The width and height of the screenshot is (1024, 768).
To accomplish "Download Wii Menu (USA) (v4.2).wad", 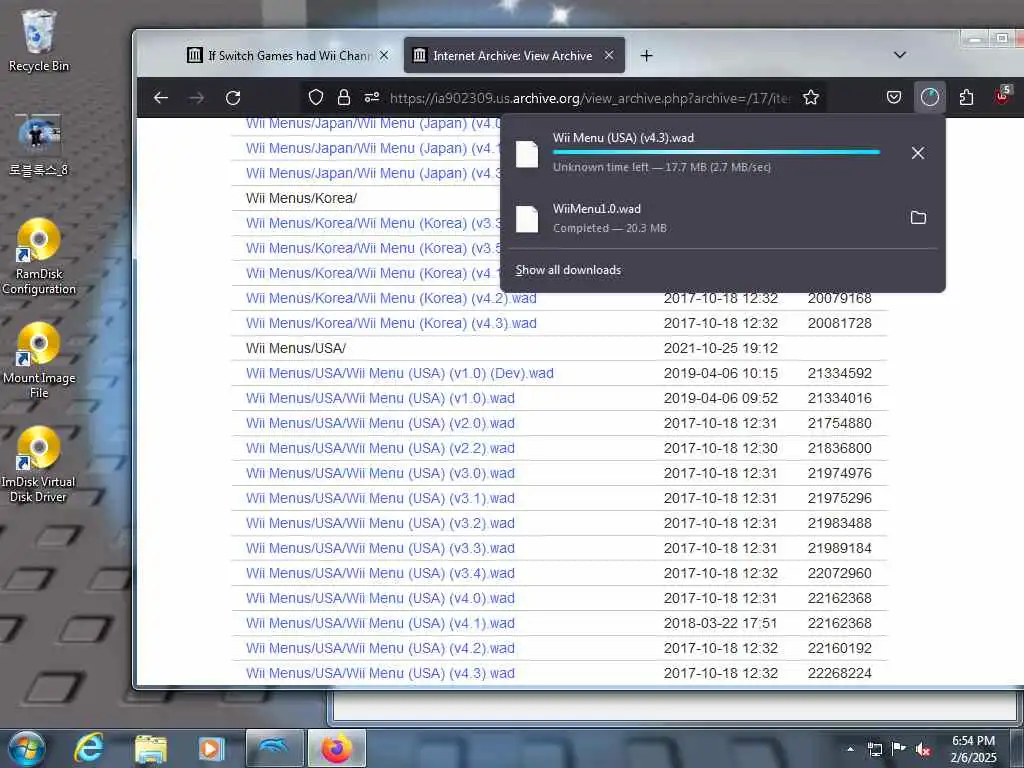I will 380,648.
